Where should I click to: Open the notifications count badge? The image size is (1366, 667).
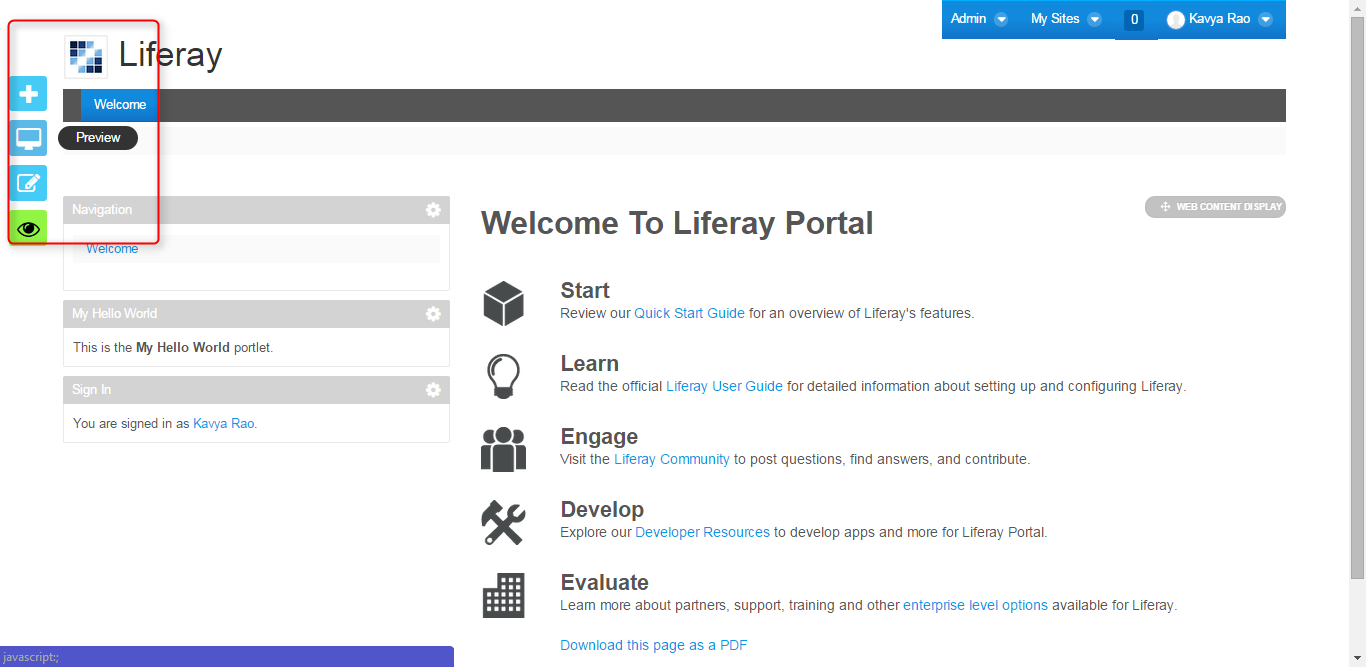pyautogui.click(x=1134, y=19)
